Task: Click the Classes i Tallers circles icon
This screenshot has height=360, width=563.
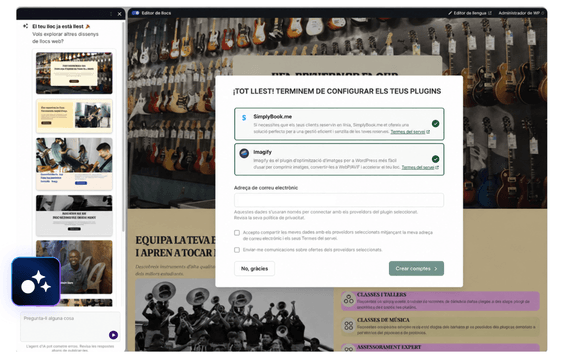Action: click(349, 299)
